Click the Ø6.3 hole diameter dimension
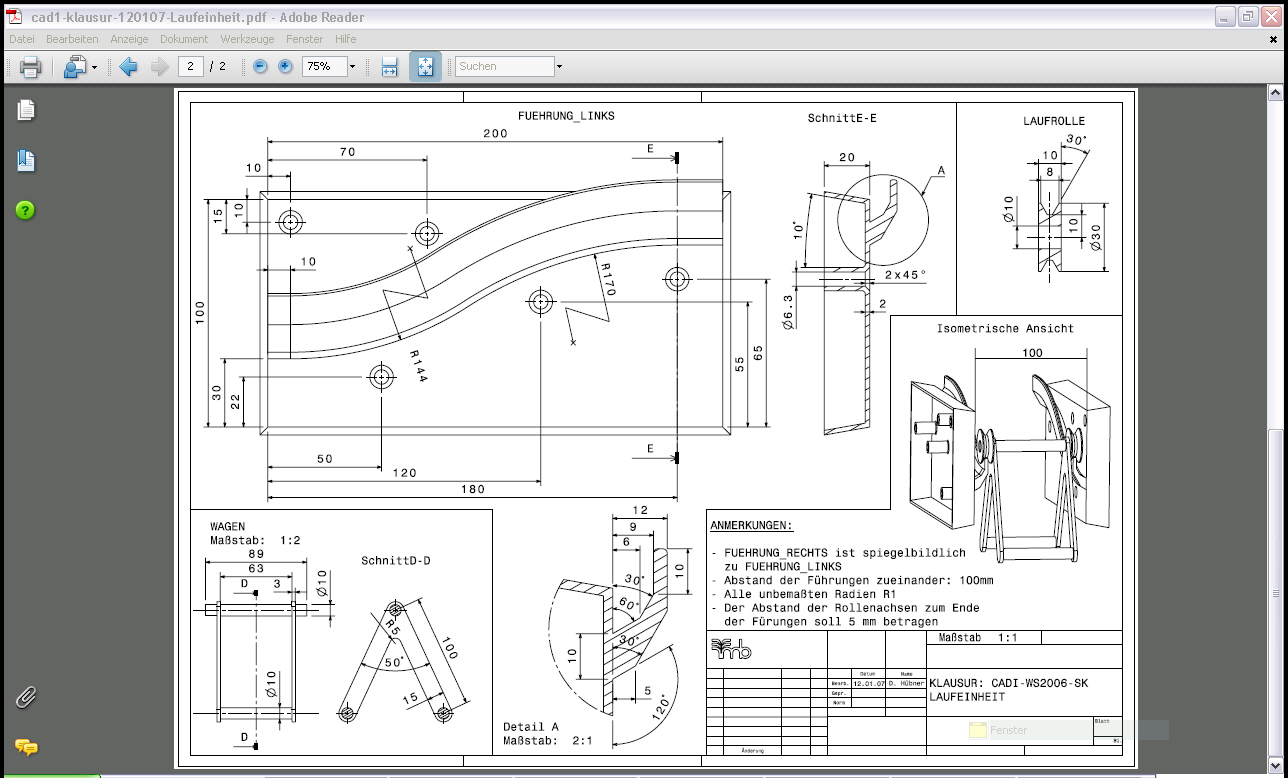 (788, 312)
